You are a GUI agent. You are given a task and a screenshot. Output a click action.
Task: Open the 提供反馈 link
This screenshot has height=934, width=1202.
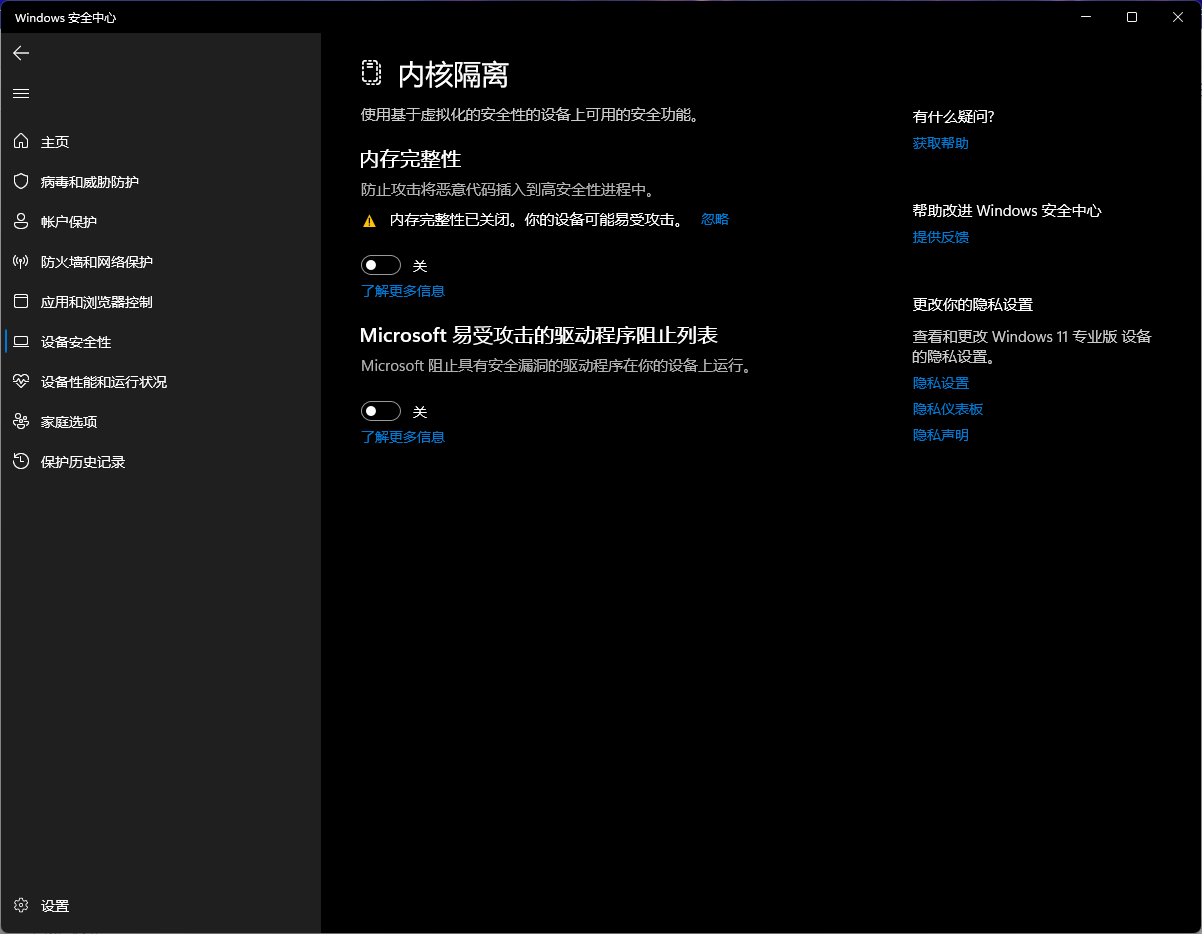[941, 237]
